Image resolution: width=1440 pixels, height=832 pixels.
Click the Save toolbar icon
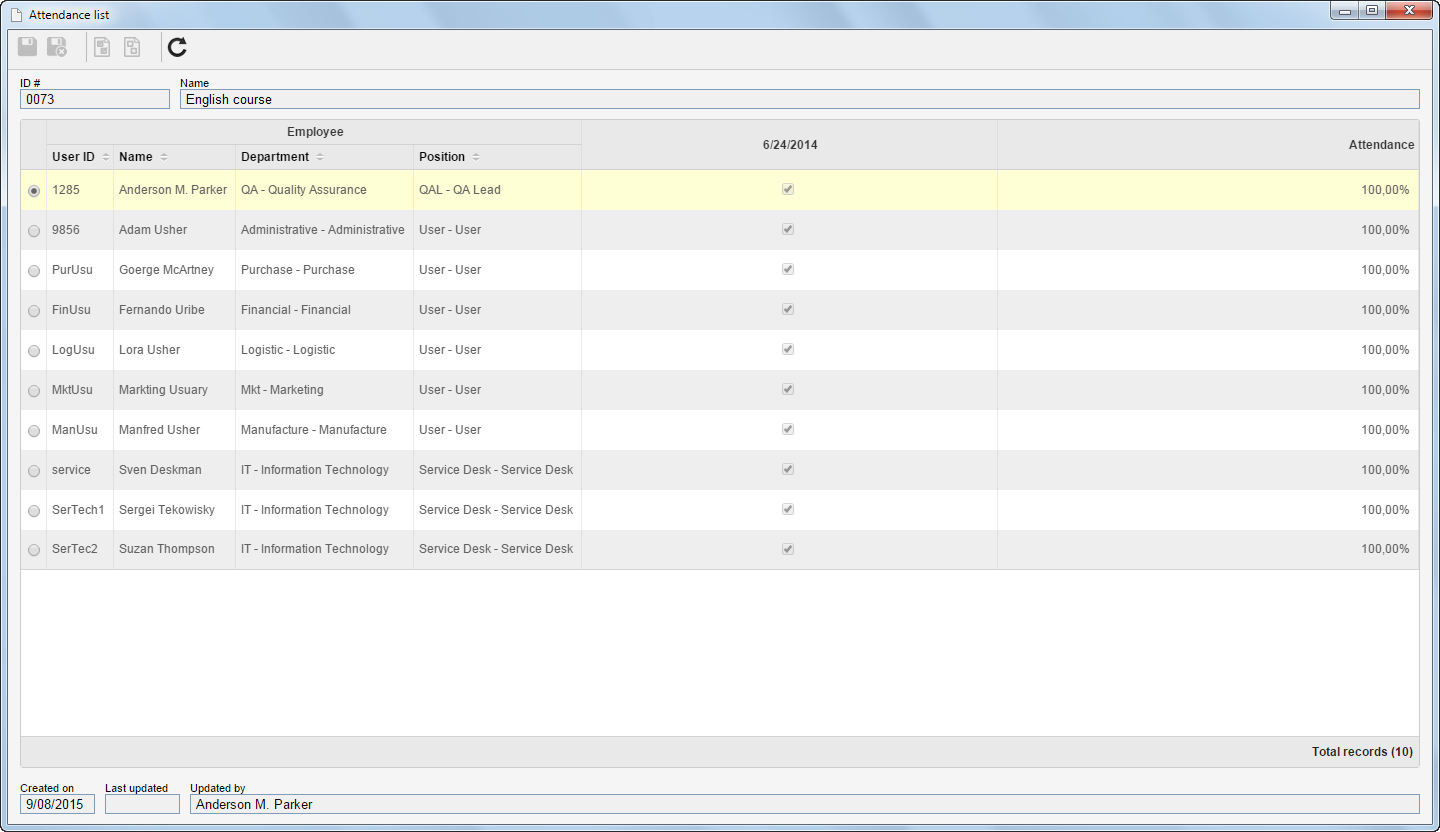(27, 47)
